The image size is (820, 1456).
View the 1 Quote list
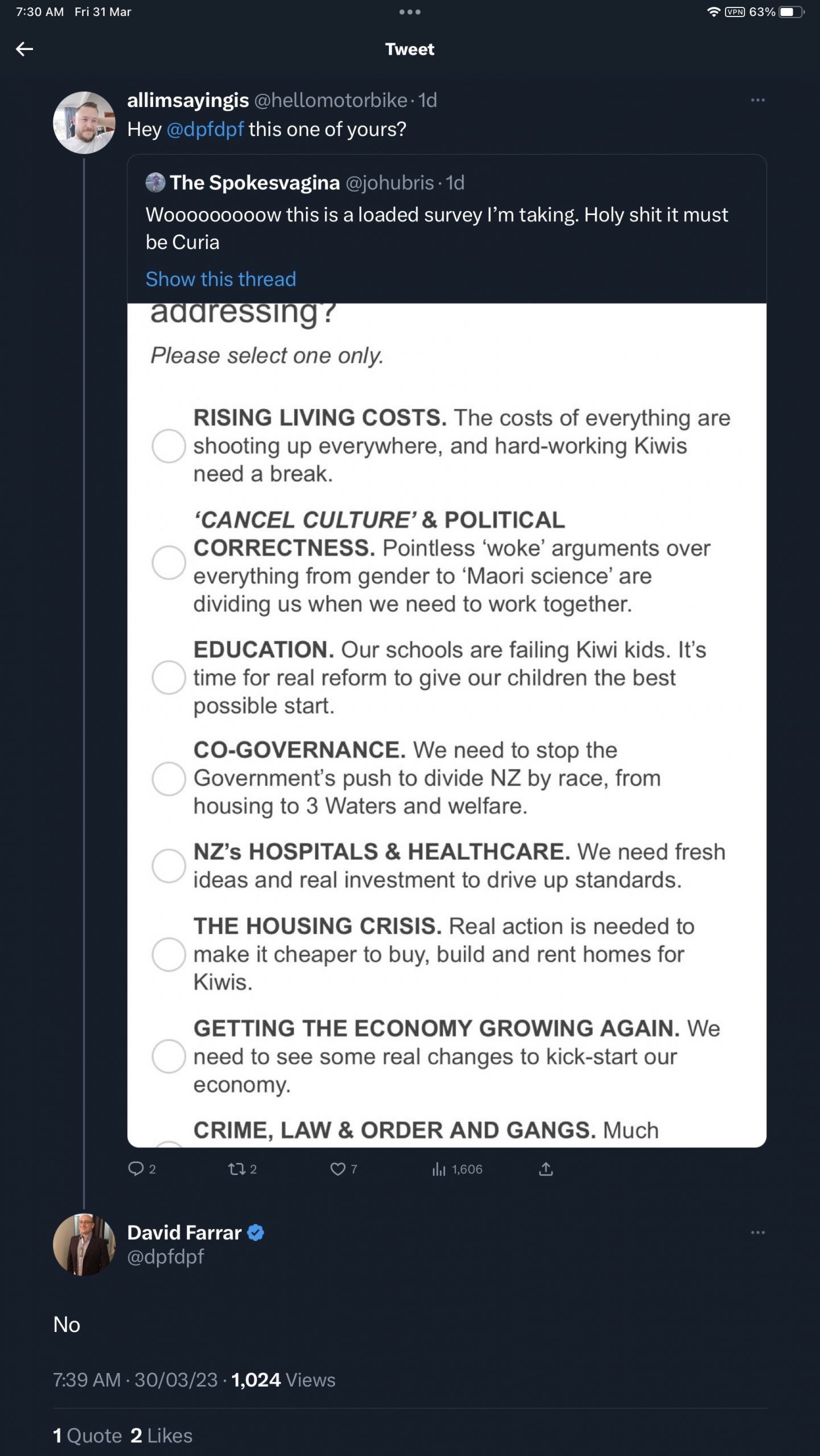[x=88, y=1435]
